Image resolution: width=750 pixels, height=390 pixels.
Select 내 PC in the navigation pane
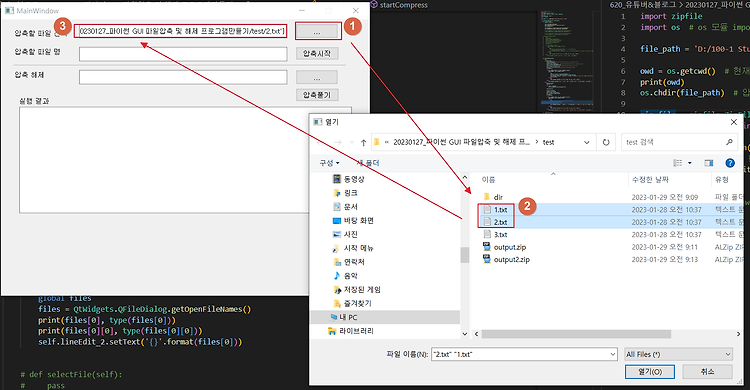tap(344, 317)
